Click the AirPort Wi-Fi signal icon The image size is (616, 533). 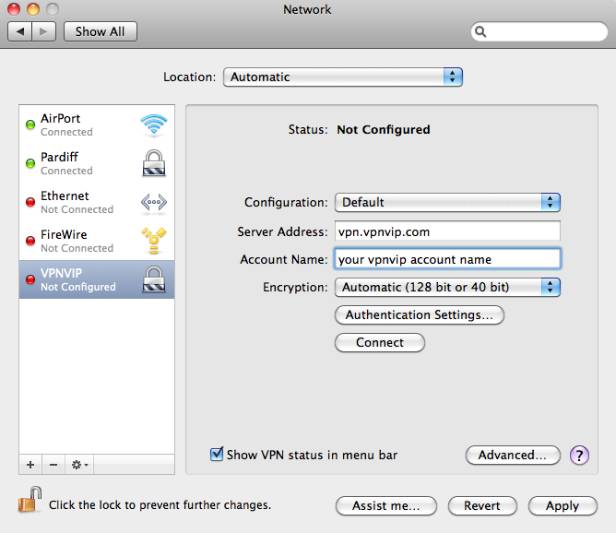tap(154, 125)
